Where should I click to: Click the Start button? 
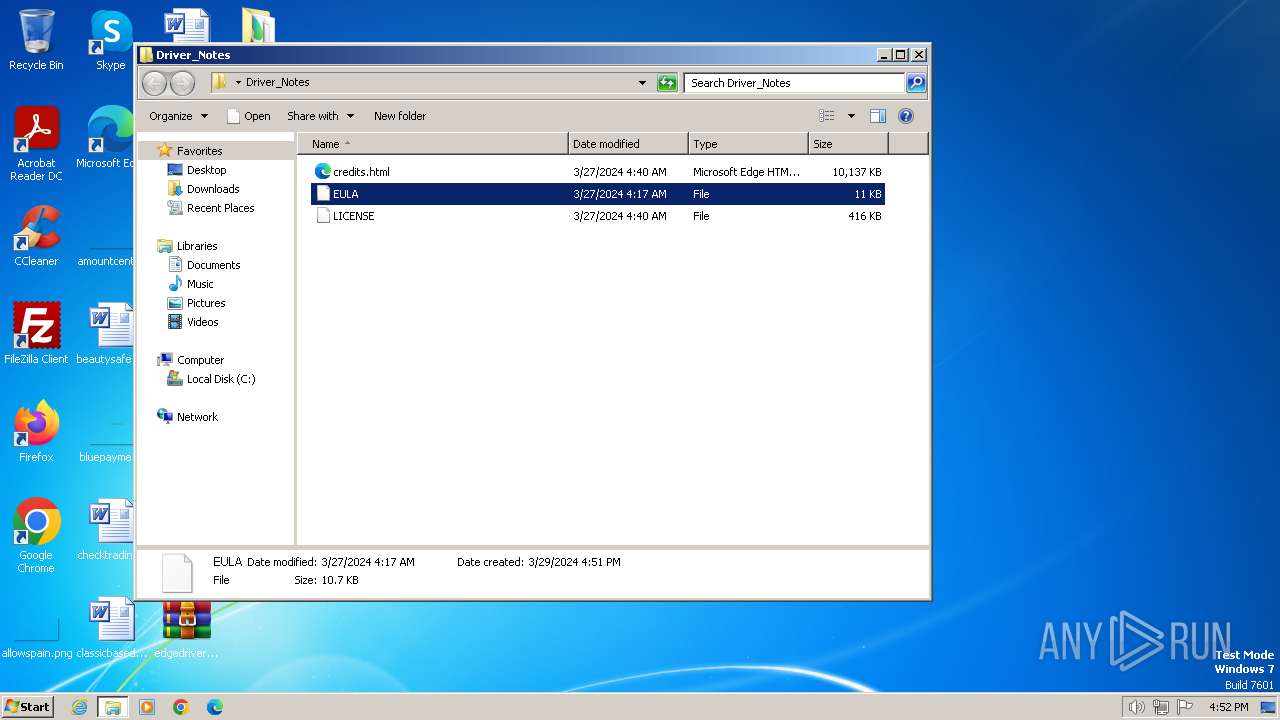(28, 707)
